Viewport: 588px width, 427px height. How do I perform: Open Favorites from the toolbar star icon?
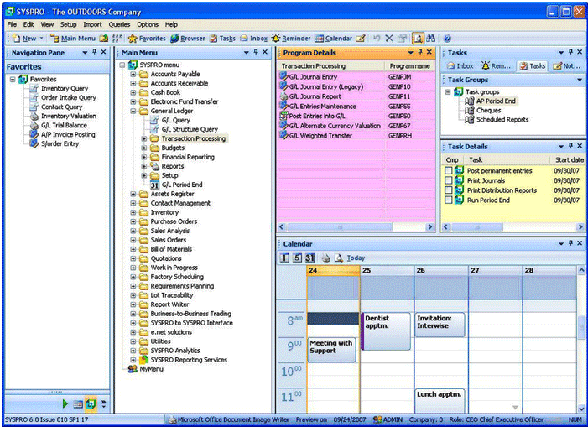pyautogui.click(x=147, y=38)
